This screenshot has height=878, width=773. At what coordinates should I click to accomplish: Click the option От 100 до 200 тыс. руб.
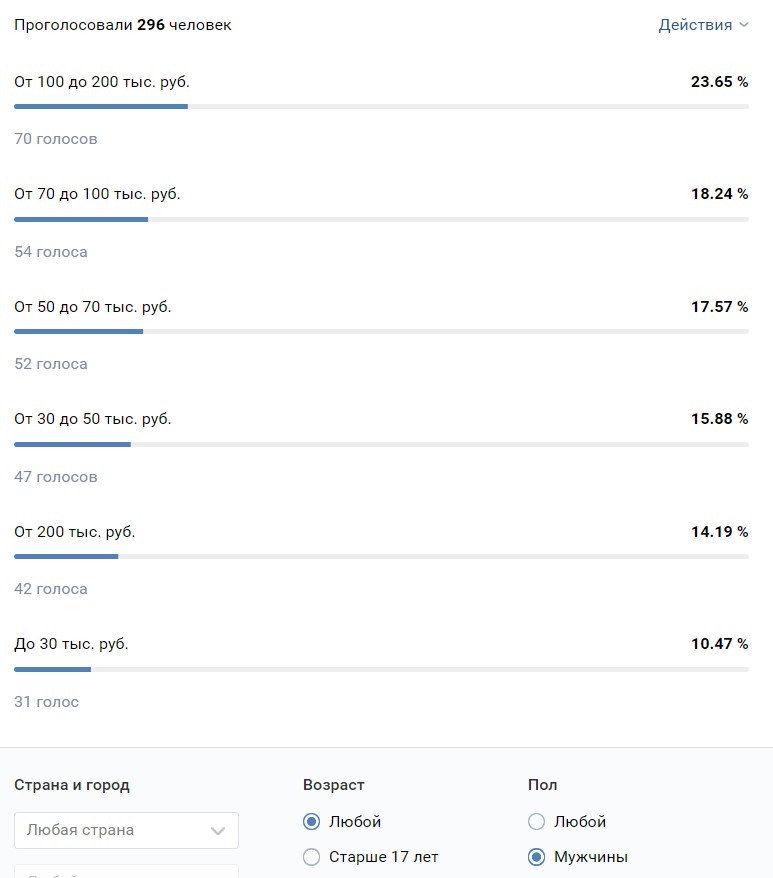click(102, 82)
